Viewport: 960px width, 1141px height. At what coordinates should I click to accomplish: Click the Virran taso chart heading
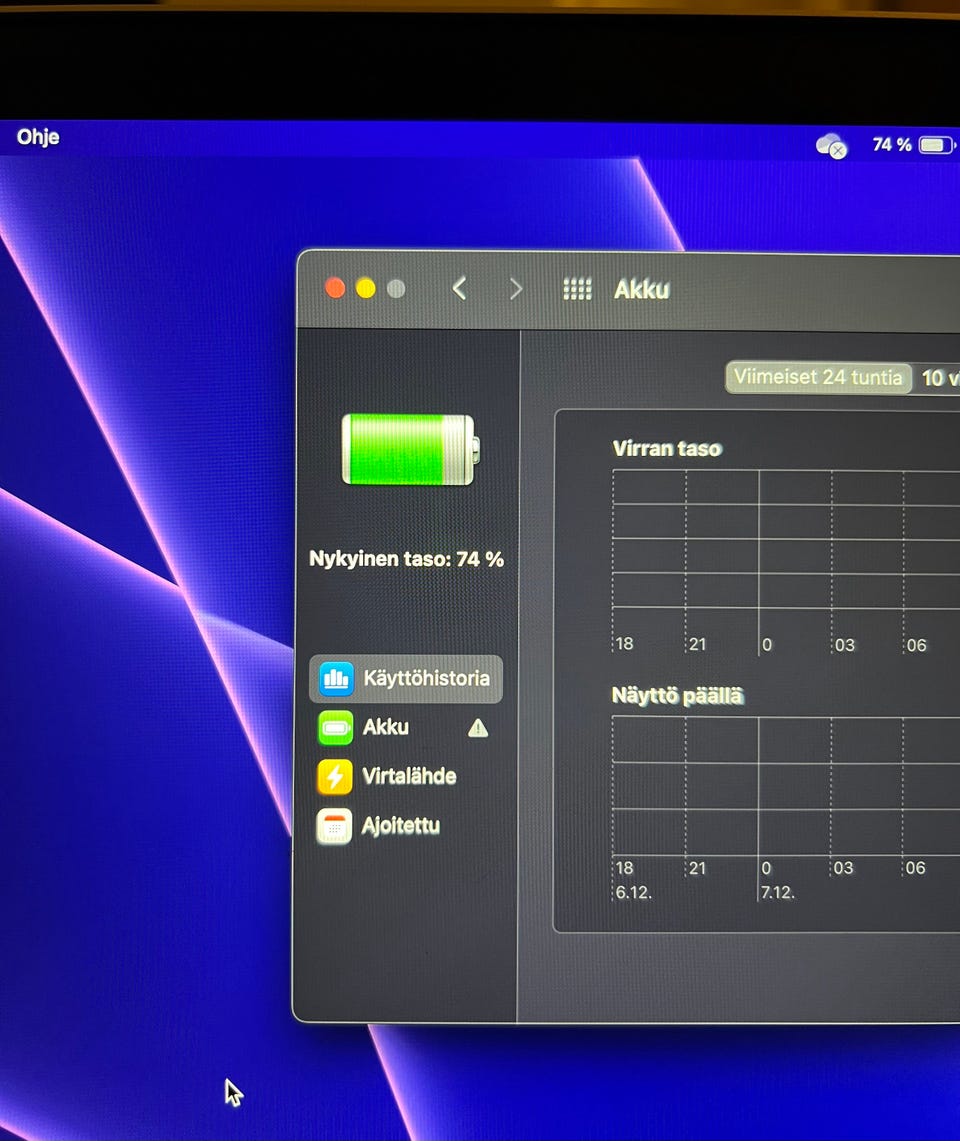click(667, 448)
